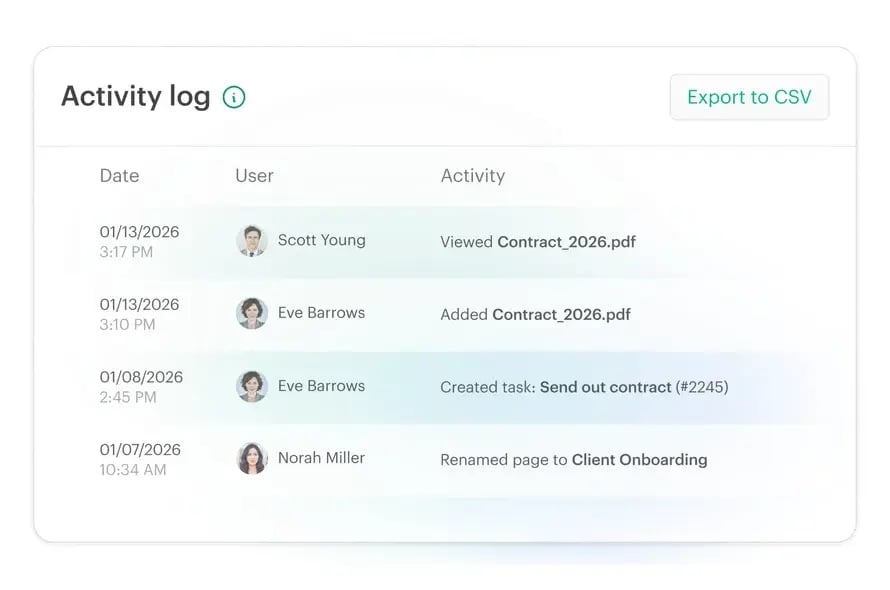Open the Renamed page to Client Onboarding entry
Screen dimensions: 890x590
click(574, 460)
